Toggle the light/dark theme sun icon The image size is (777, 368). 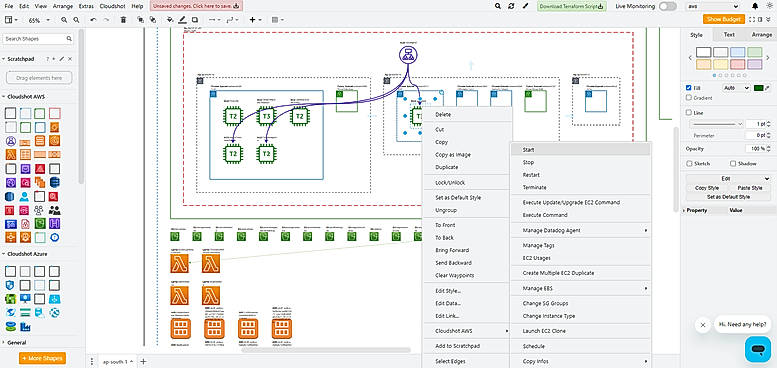click(770, 6)
